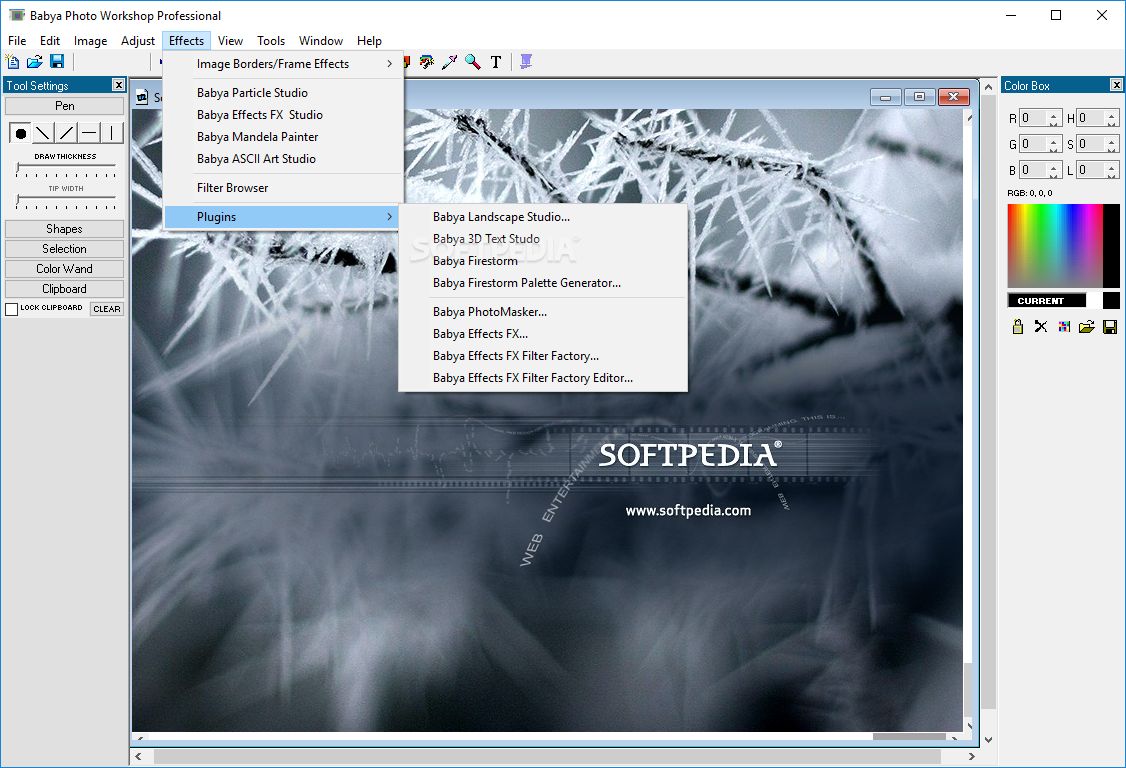Open the Filter Browser

(x=284, y=188)
